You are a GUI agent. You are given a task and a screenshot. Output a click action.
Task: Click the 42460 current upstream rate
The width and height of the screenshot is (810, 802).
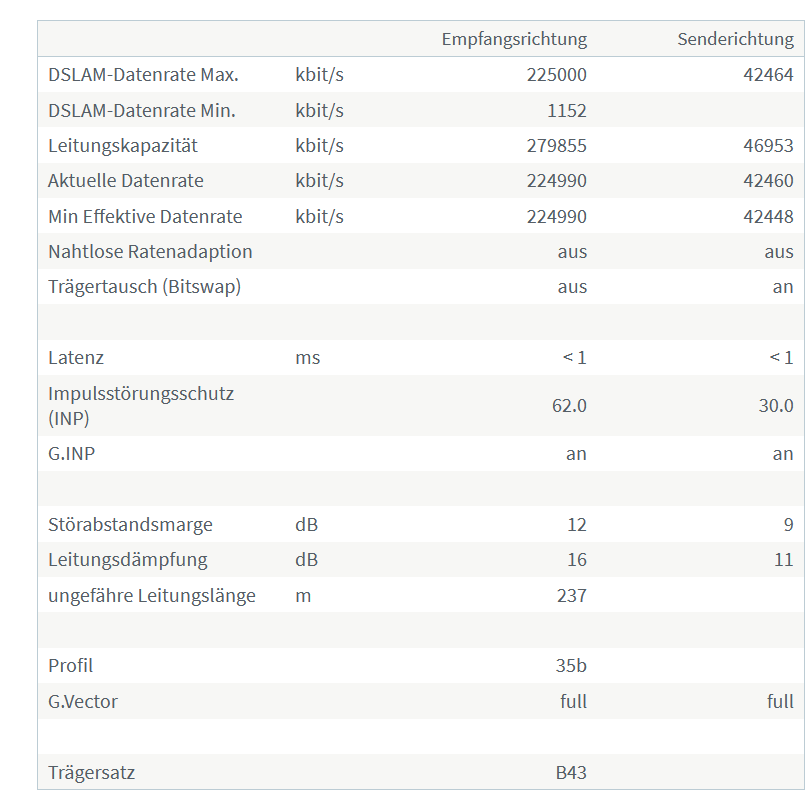pos(768,181)
